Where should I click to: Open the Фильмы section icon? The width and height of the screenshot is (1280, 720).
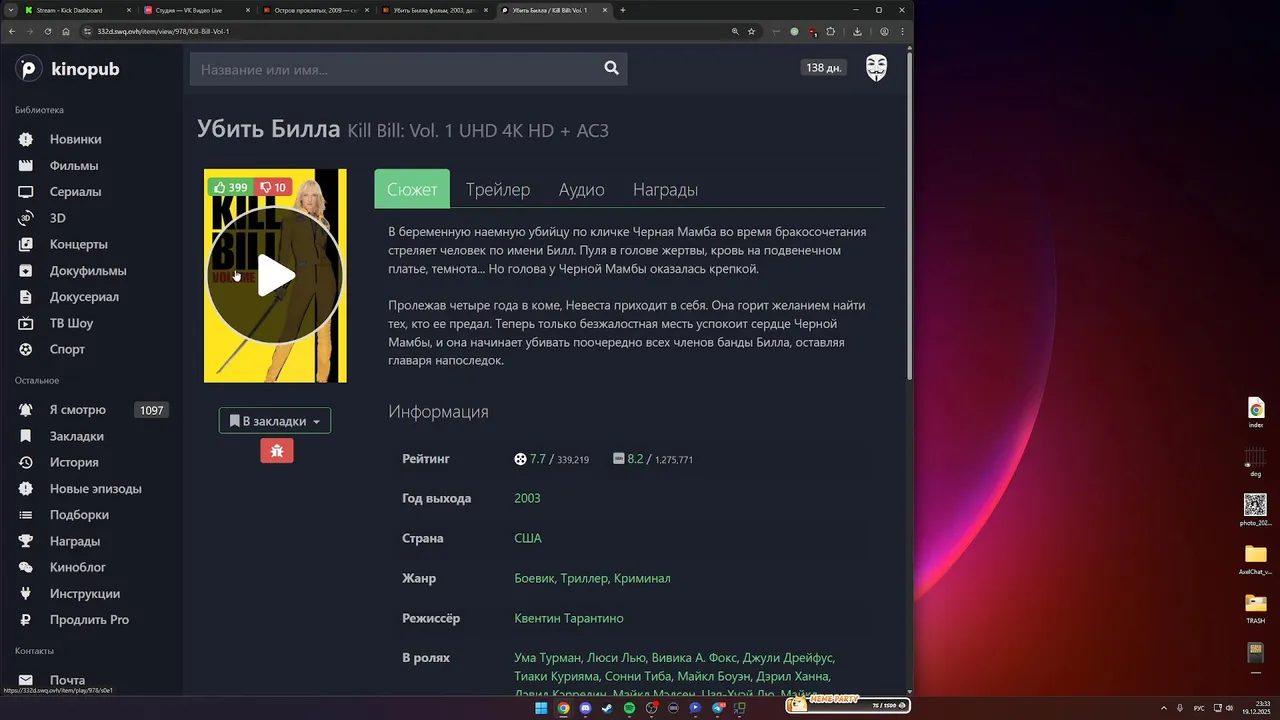pos(26,165)
